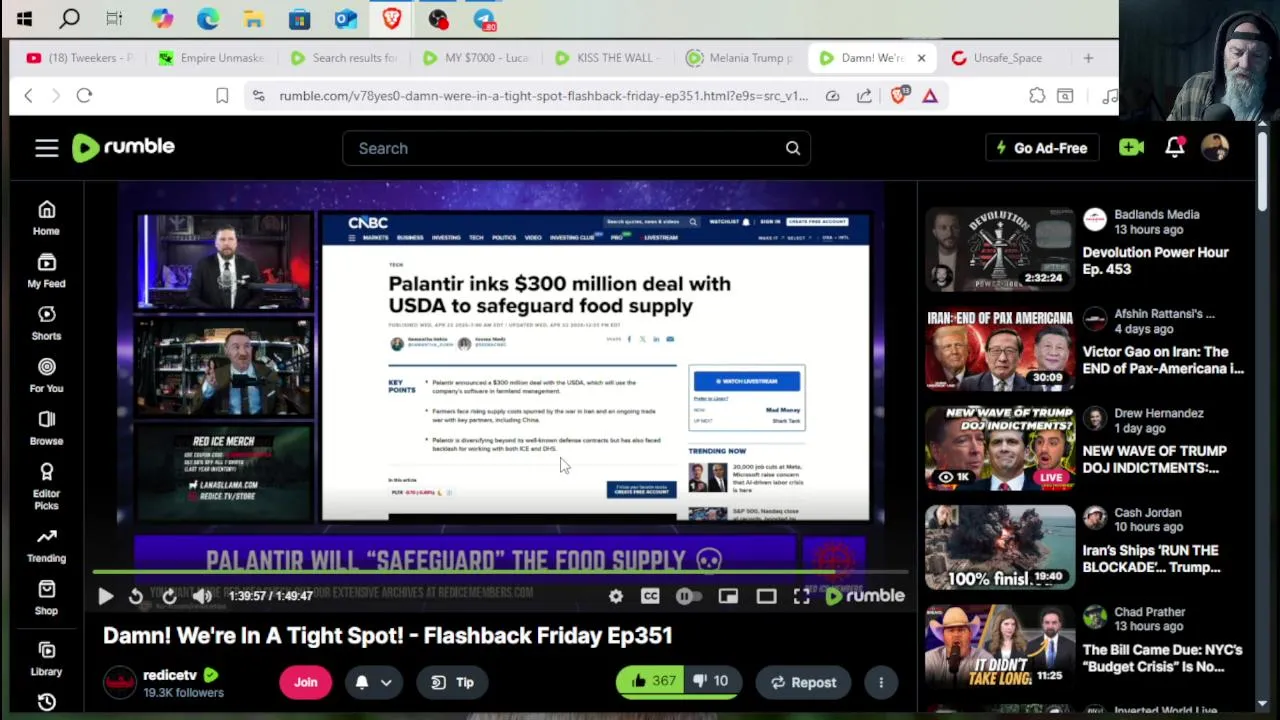Click the redicetv channel avatar
1280x720 pixels.
pyautogui.click(x=120, y=682)
